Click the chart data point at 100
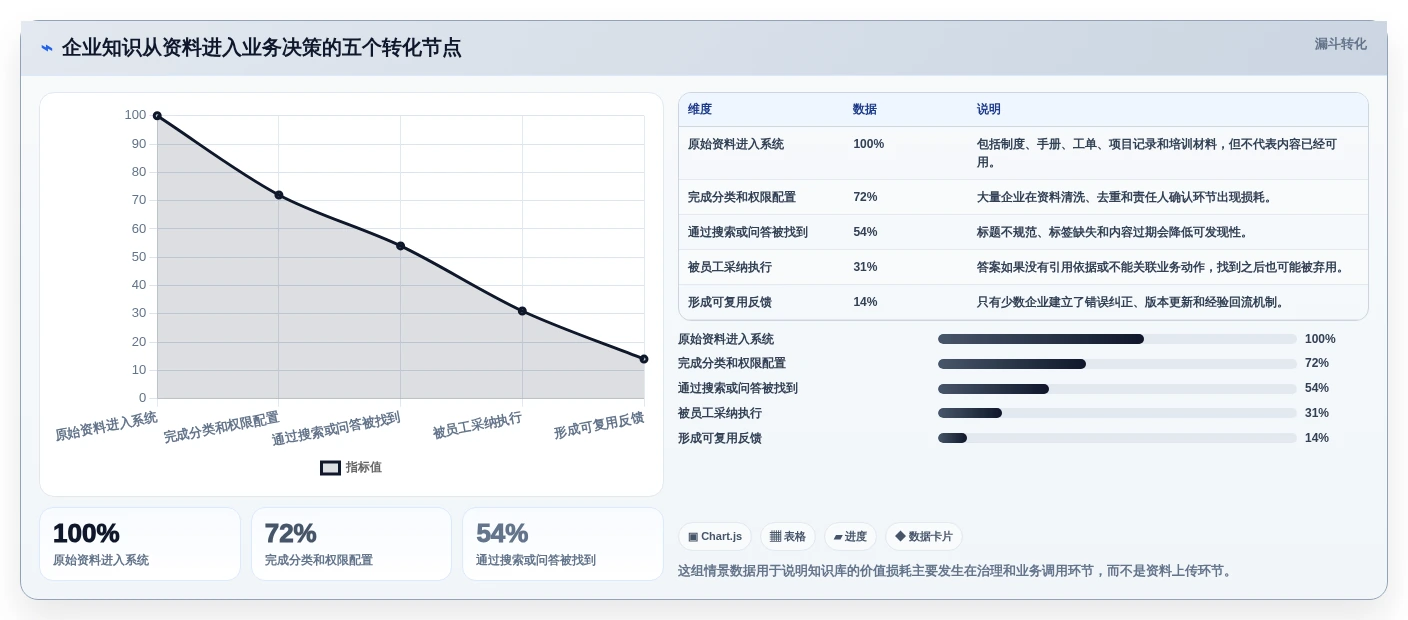This screenshot has width=1408, height=620. (x=157, y=116)
